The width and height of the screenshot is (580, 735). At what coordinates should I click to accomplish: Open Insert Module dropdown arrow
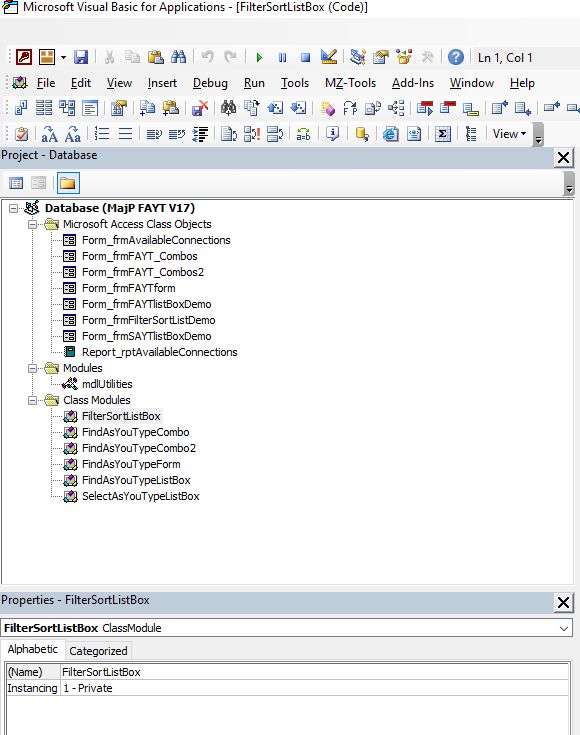tap(63, 58)
